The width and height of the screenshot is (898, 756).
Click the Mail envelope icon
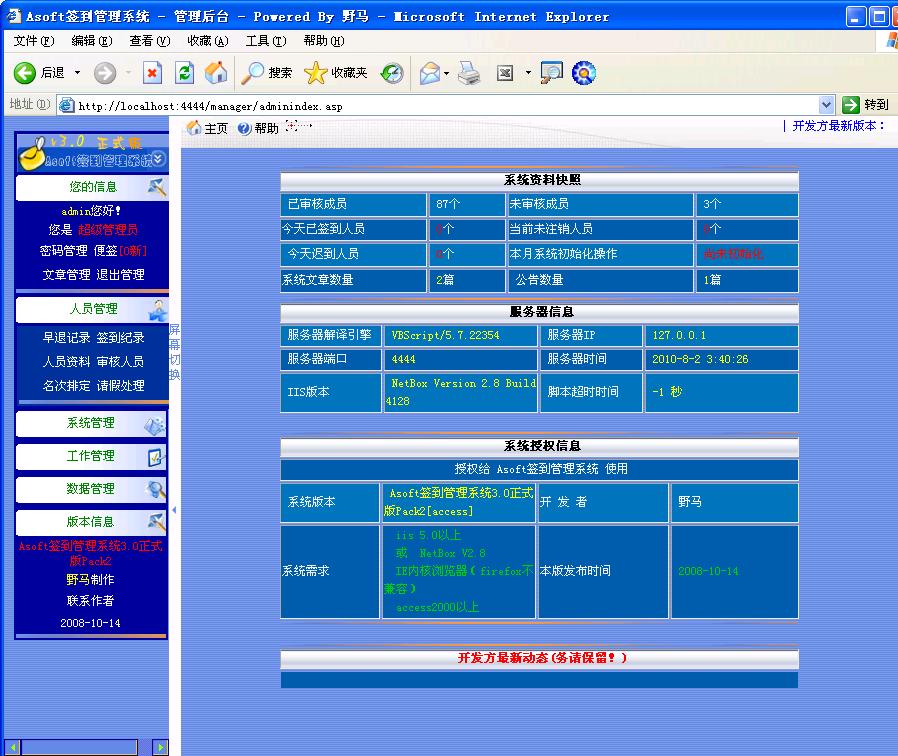pyautogui.click(x=430, y=73)
